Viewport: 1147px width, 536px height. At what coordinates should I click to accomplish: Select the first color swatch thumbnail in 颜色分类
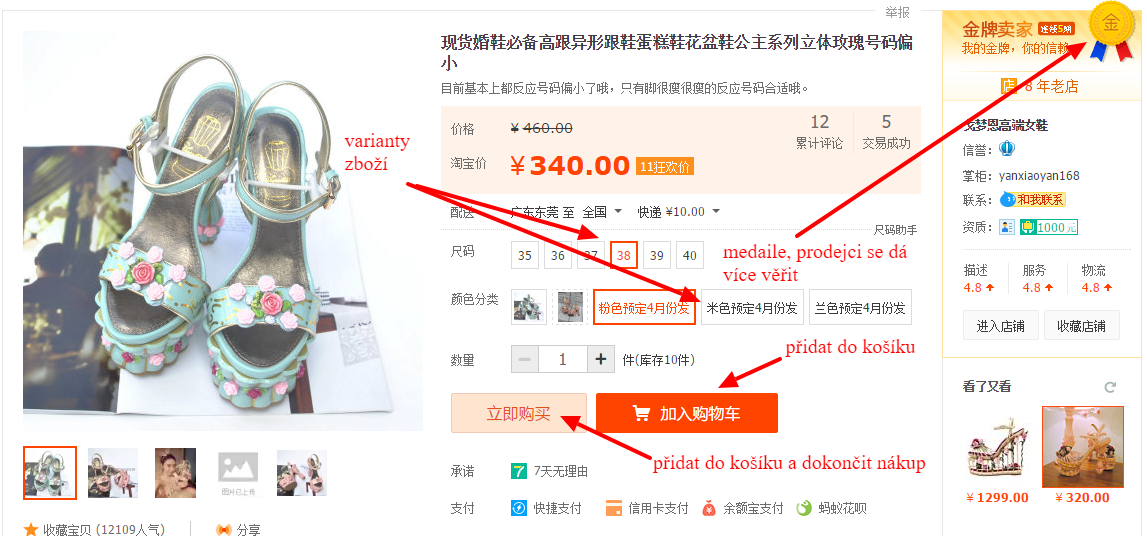point(529,307)
